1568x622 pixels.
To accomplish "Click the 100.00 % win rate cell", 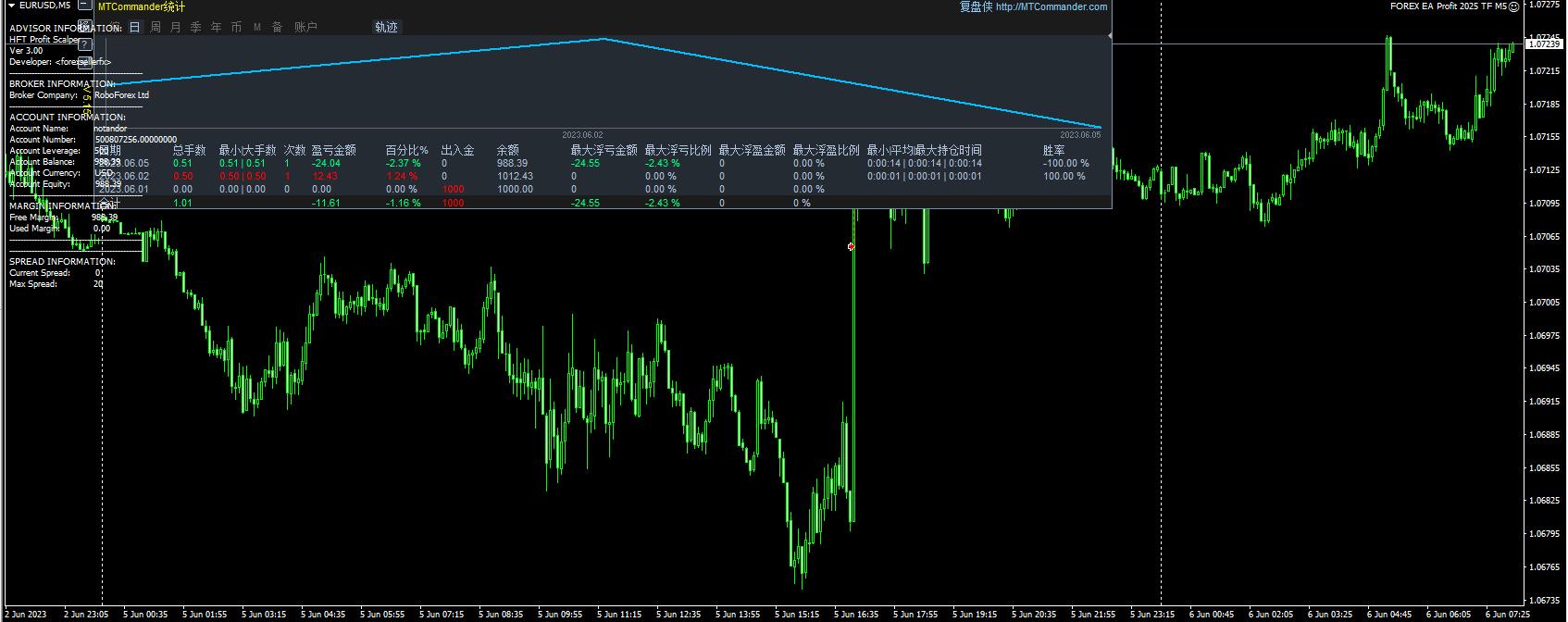I will tap(1064, 176).
